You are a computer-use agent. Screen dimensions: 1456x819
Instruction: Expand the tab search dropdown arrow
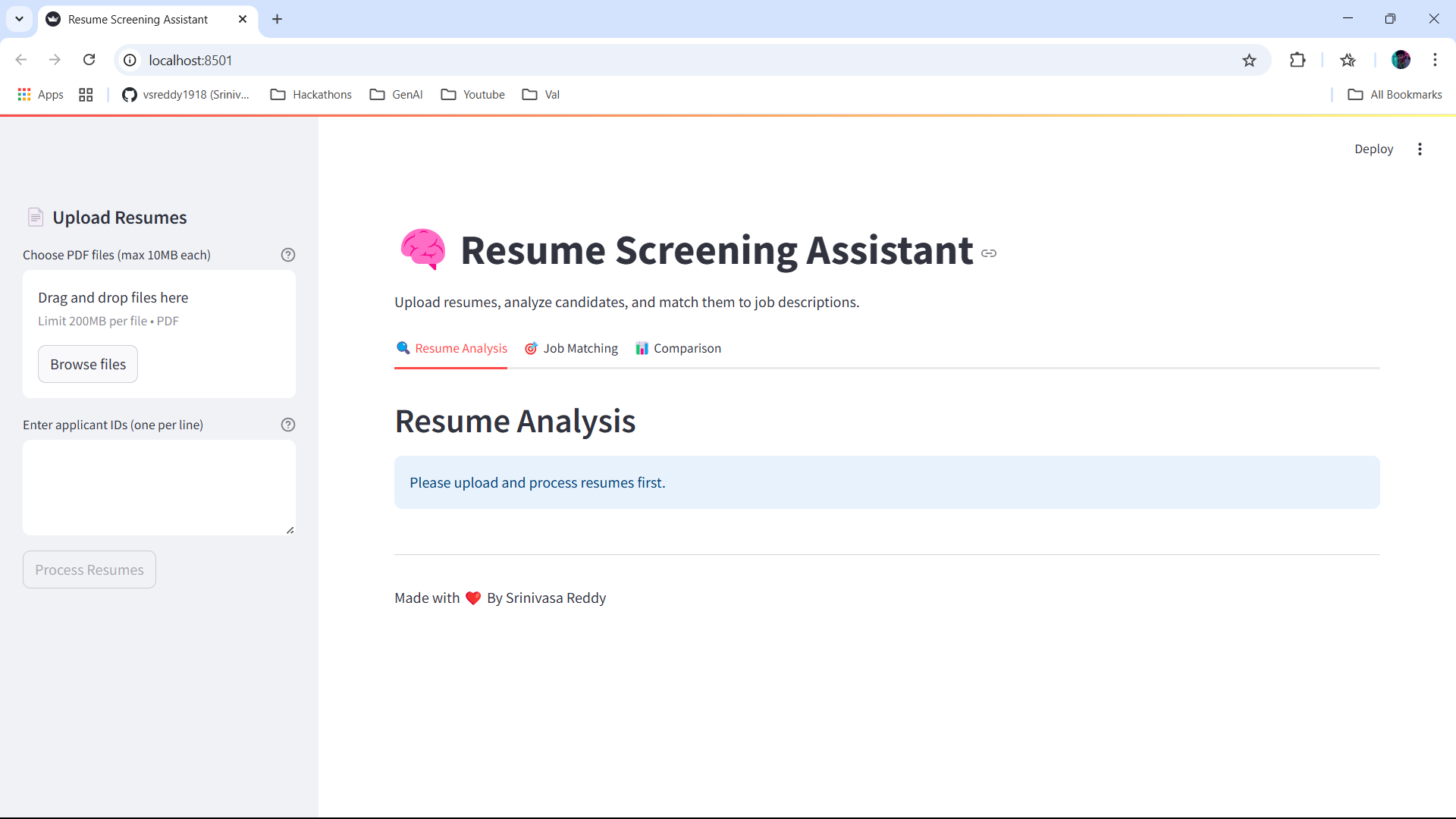pyautogui.click(x=19, y=19)
